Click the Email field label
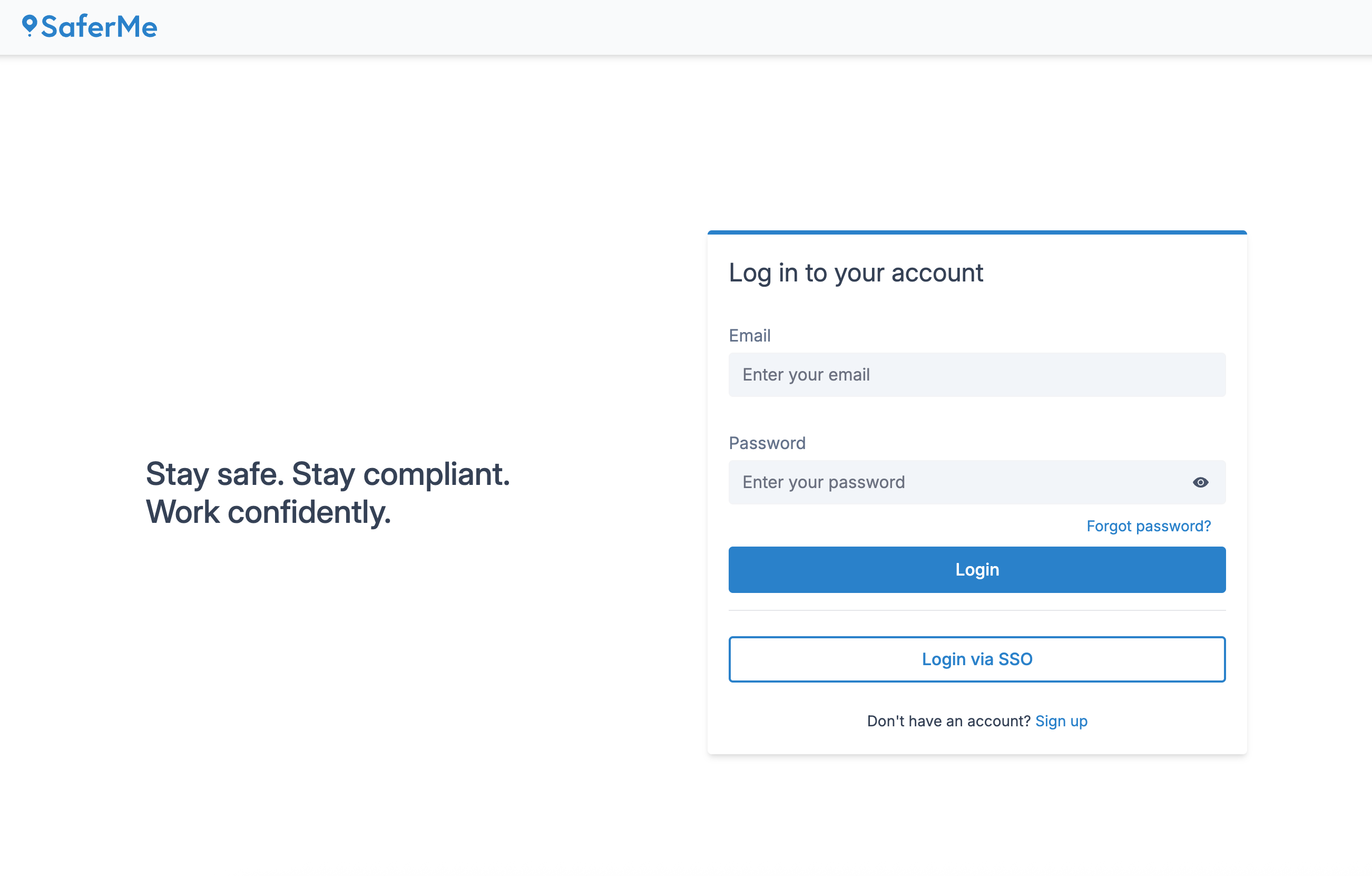 coord(749,335)
